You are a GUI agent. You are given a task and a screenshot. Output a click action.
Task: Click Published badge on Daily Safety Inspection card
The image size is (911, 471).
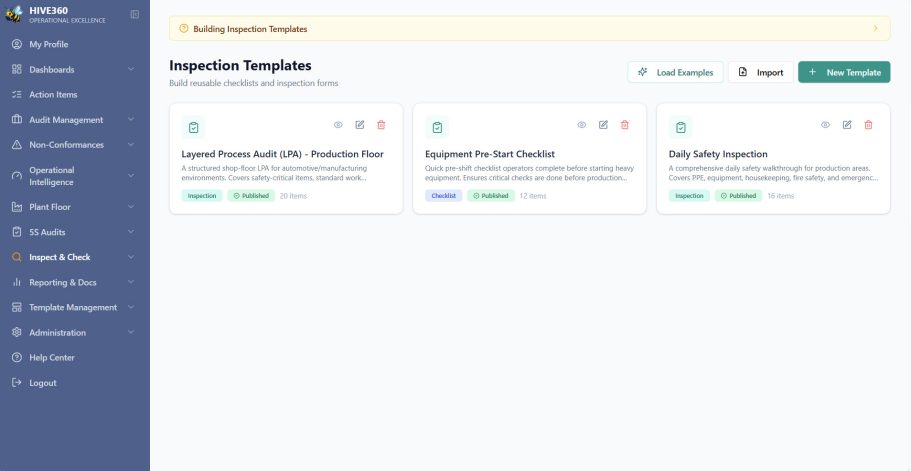(x=738, y=196)
